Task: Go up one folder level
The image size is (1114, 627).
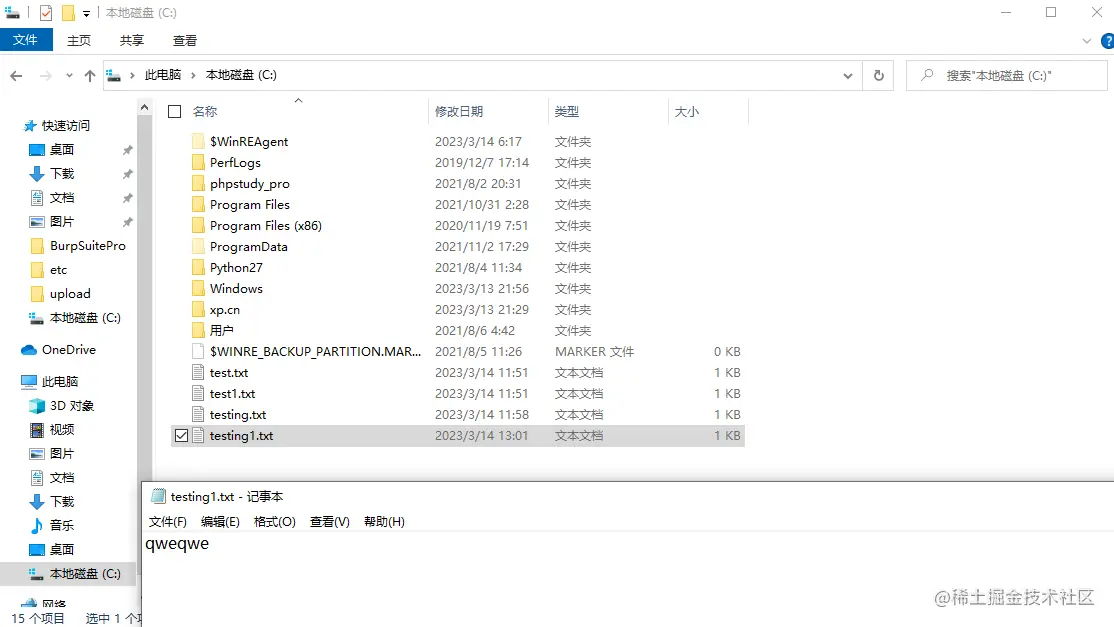Action: point(90,75)
